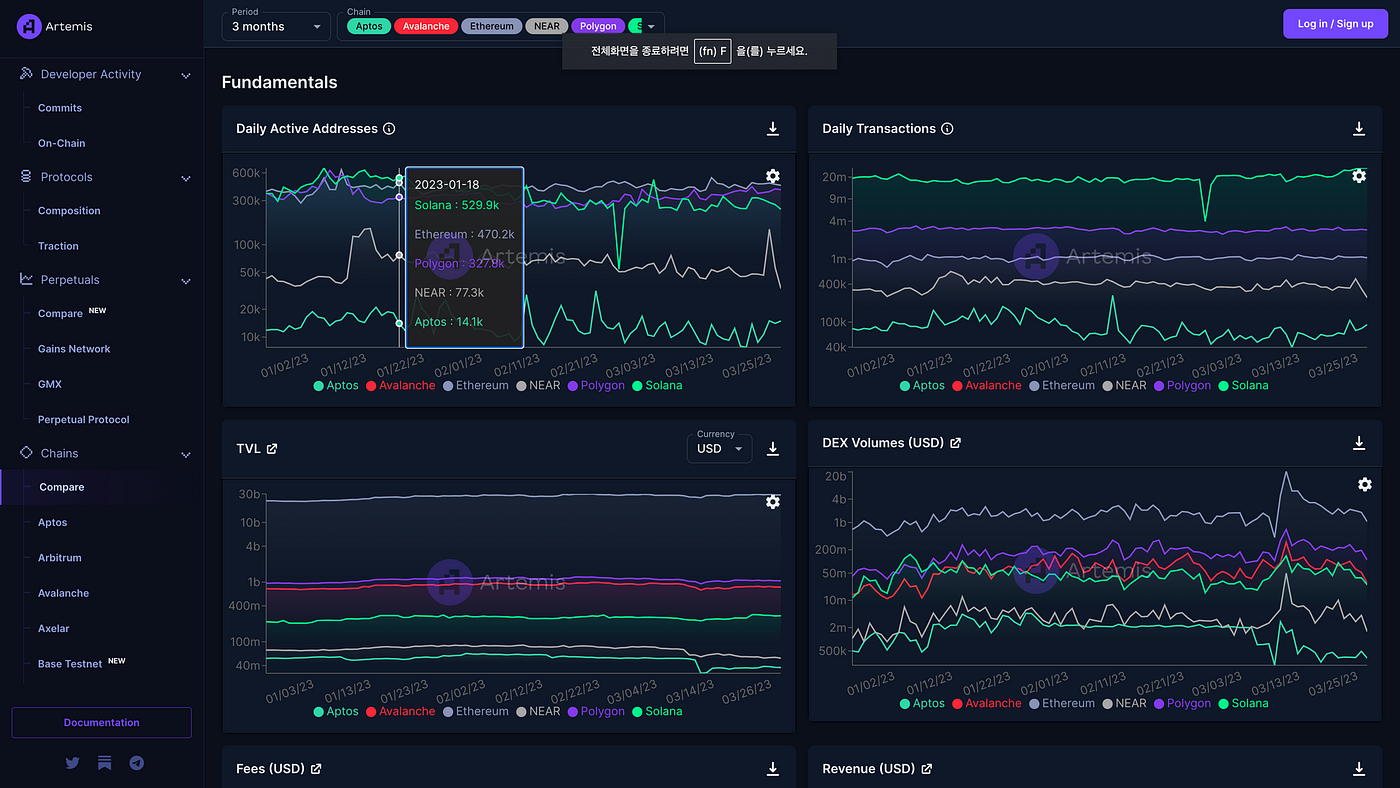Click the Chains section icon

26,453
